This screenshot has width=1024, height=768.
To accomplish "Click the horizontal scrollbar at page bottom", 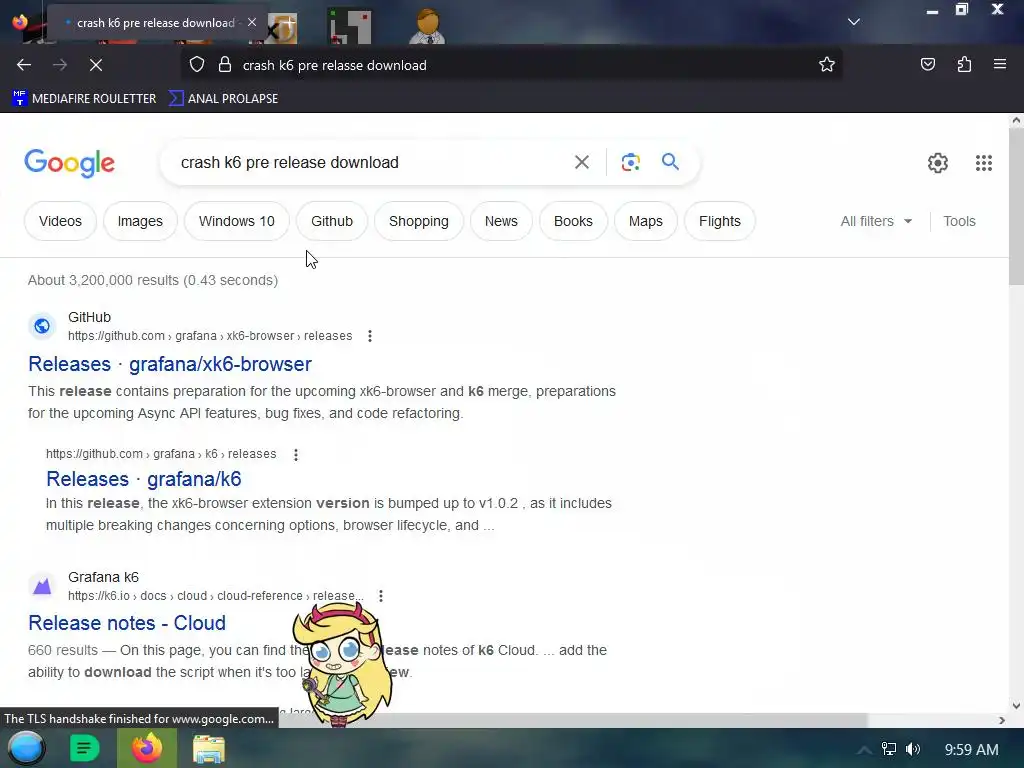I will (573, 720).
